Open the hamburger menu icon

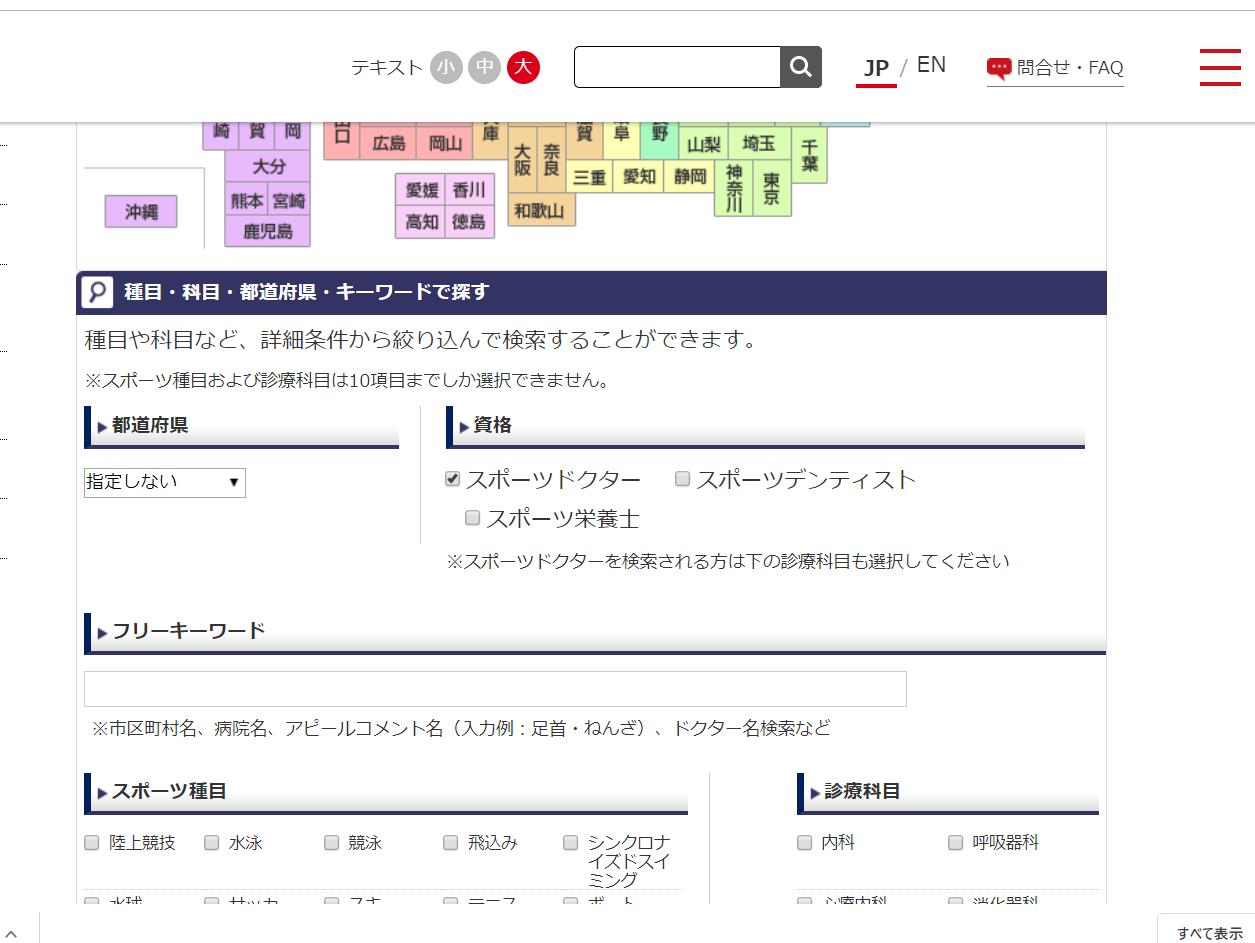point(1220,67)
